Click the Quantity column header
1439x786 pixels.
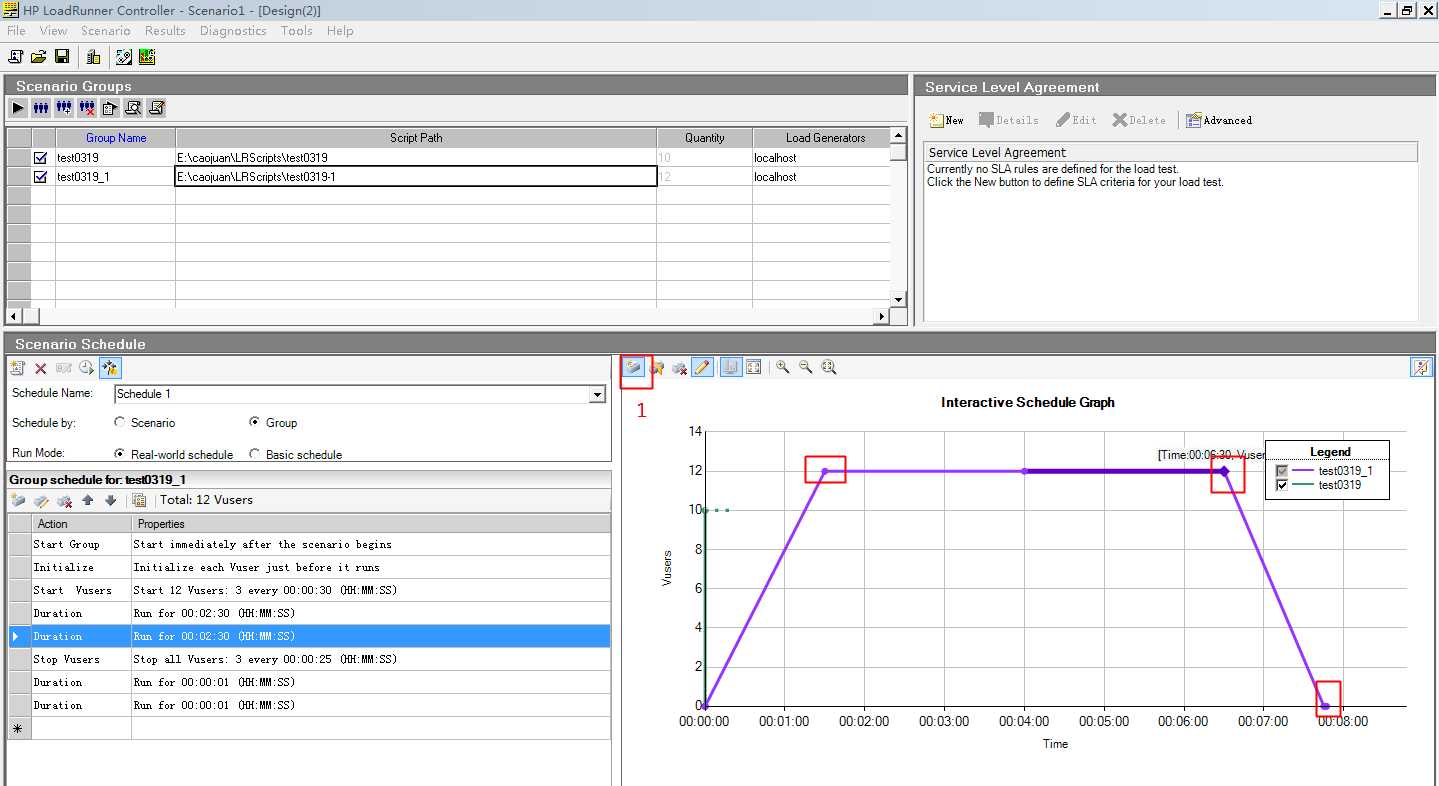point(705,138)
